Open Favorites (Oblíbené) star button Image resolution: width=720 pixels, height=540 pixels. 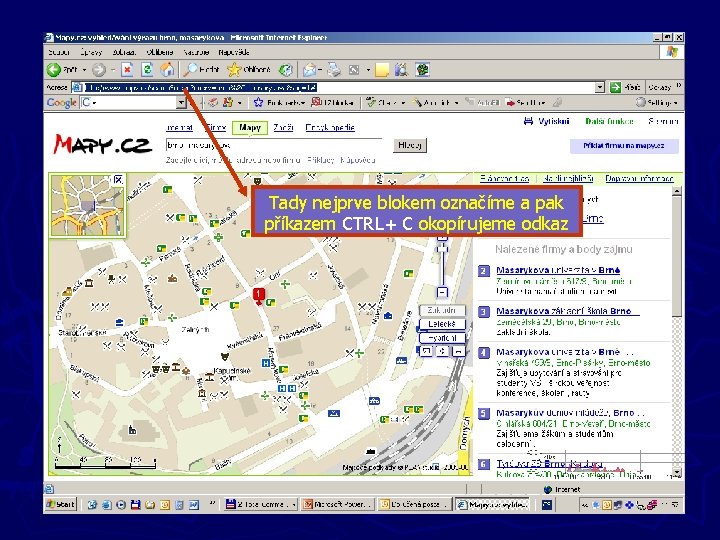[249, 69]
